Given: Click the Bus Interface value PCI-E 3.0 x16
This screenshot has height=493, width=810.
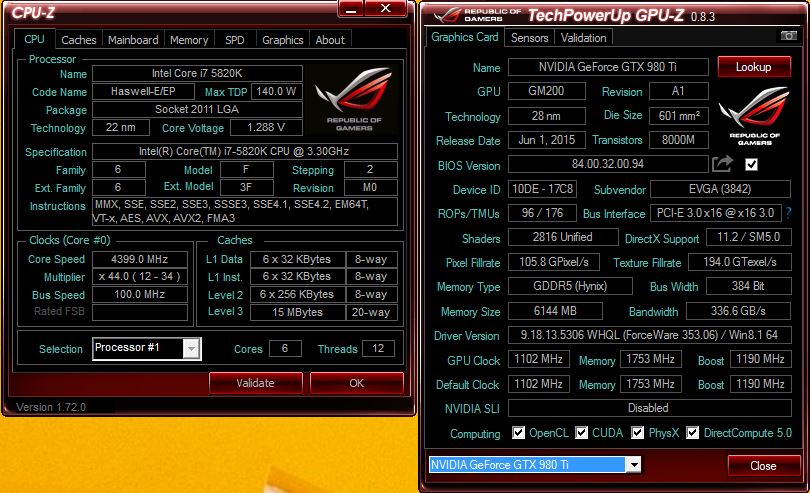Looking at the screenshot, I should [715, 213].
